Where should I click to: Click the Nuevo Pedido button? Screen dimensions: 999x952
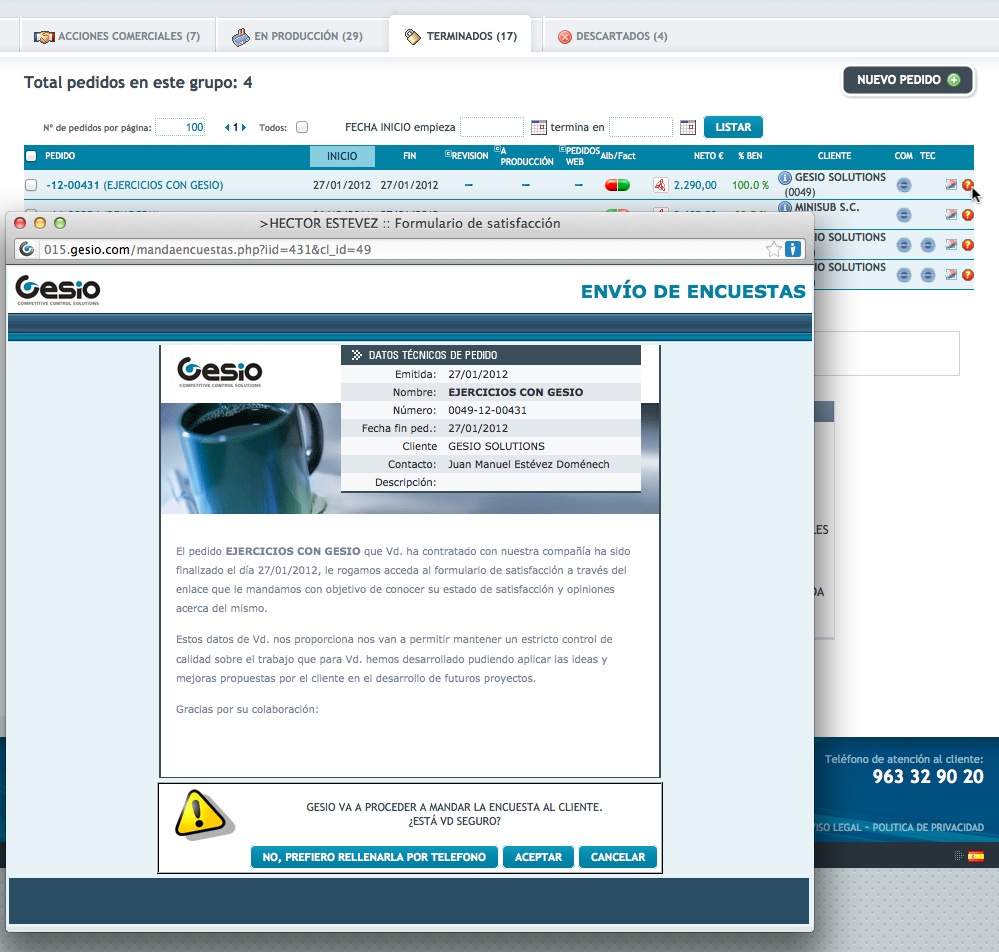coord(908,80)
